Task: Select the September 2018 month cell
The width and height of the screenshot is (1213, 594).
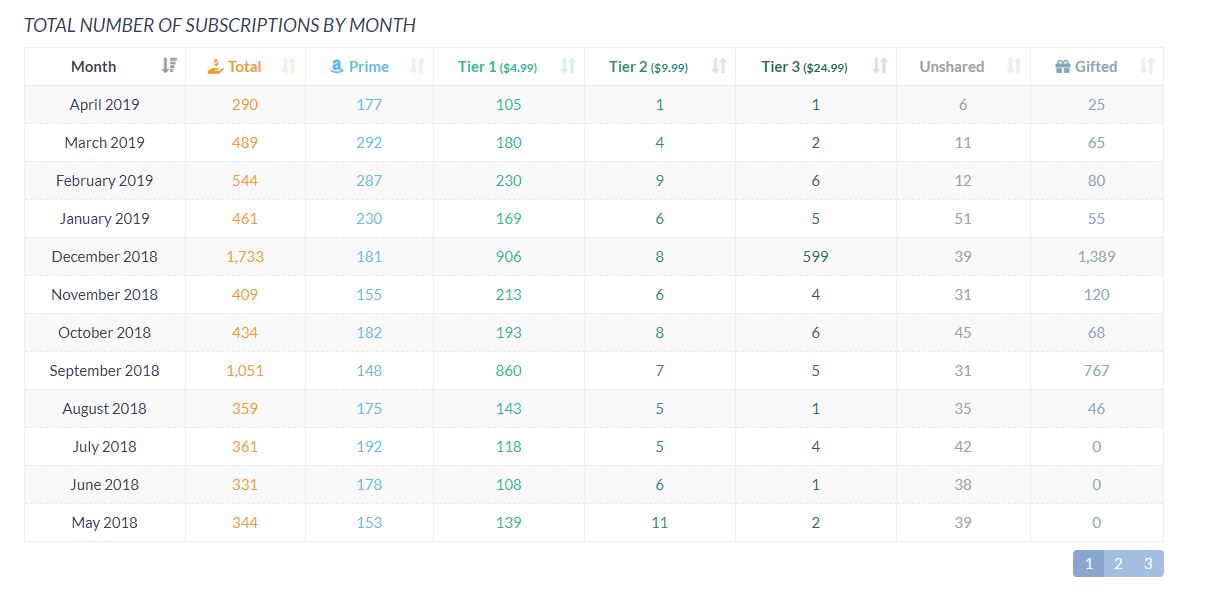Action: pos(105,370)
